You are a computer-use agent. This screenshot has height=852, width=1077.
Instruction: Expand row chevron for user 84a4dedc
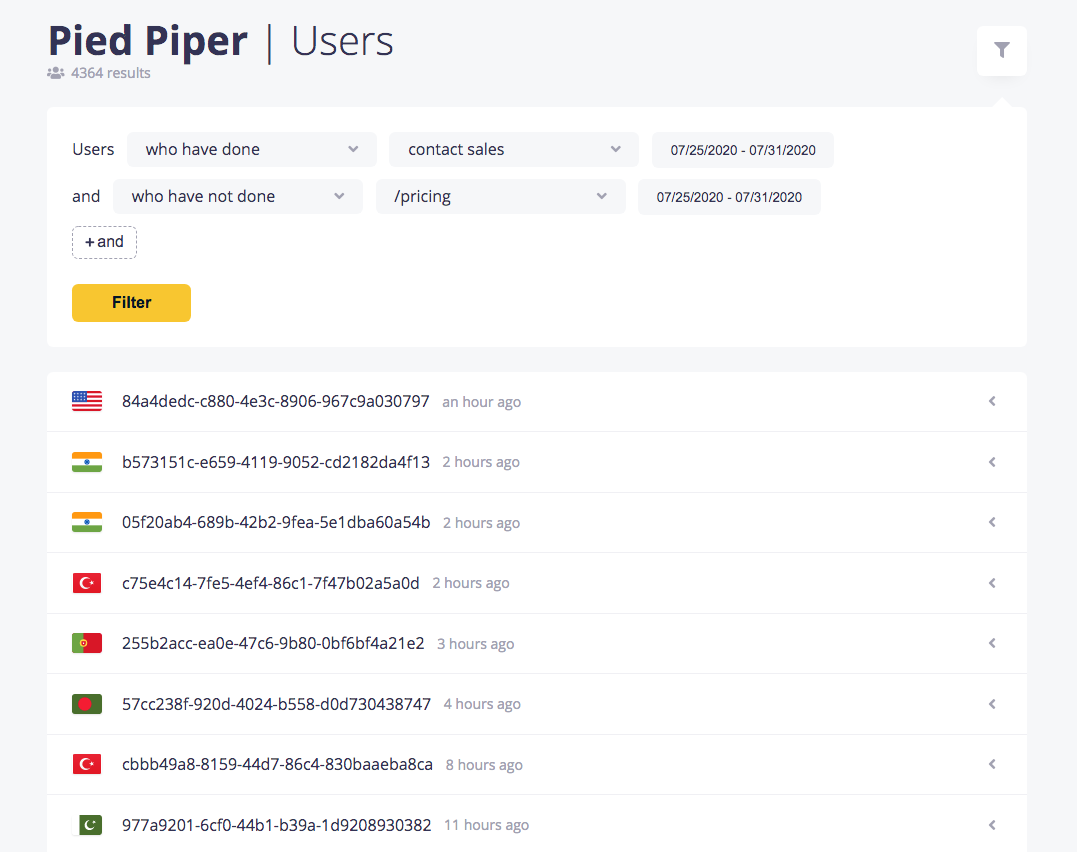(992, 401)
